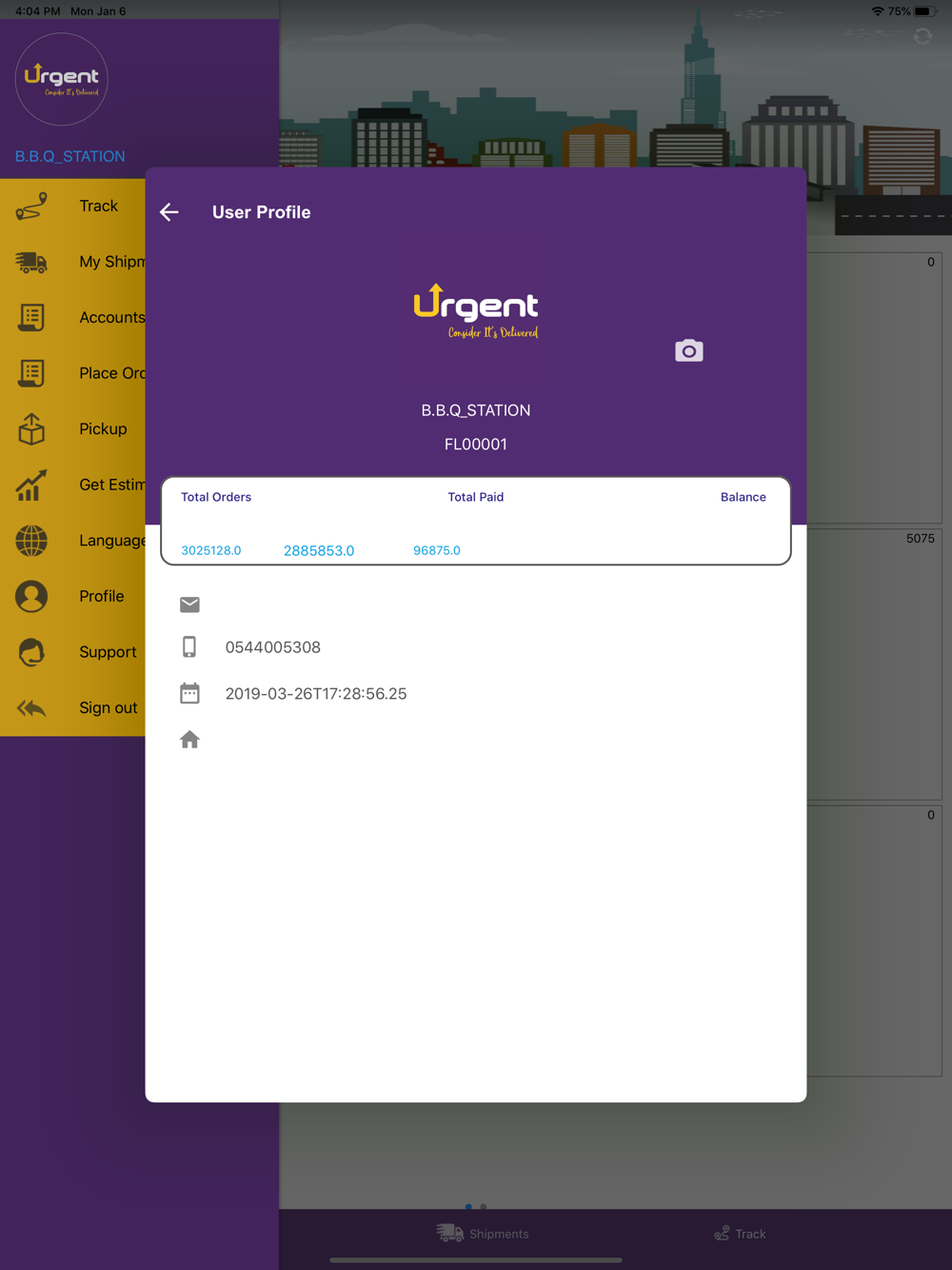The image size is (952, 1270).
Task: Select Pickup in sidebar
Action: 72,429
